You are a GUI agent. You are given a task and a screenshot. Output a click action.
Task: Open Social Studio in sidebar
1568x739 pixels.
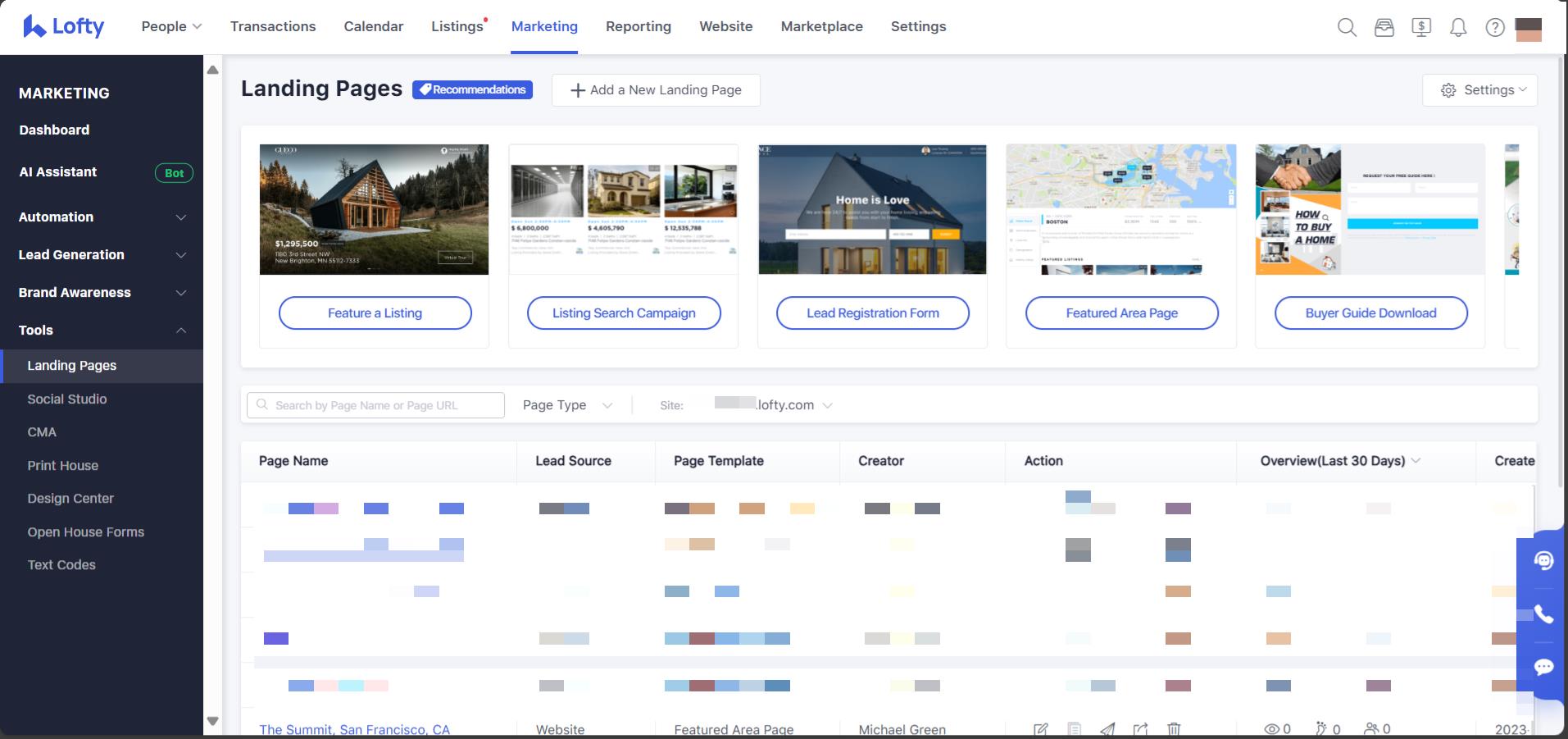click(67, 399)
